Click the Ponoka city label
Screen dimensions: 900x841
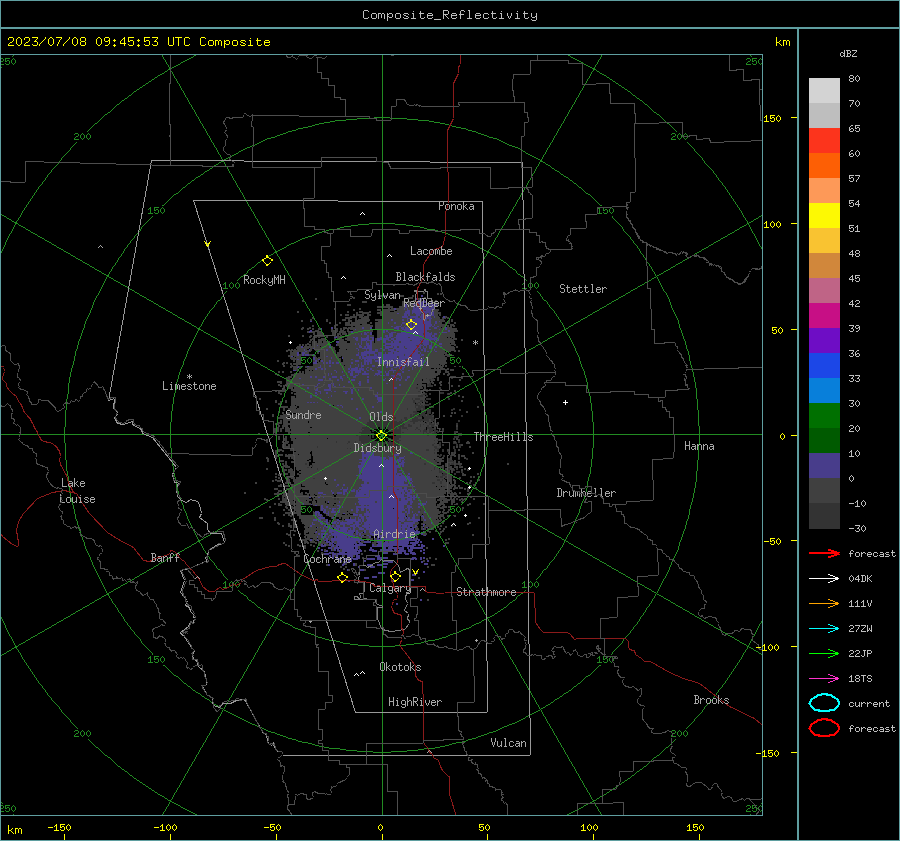coord(456,206)
